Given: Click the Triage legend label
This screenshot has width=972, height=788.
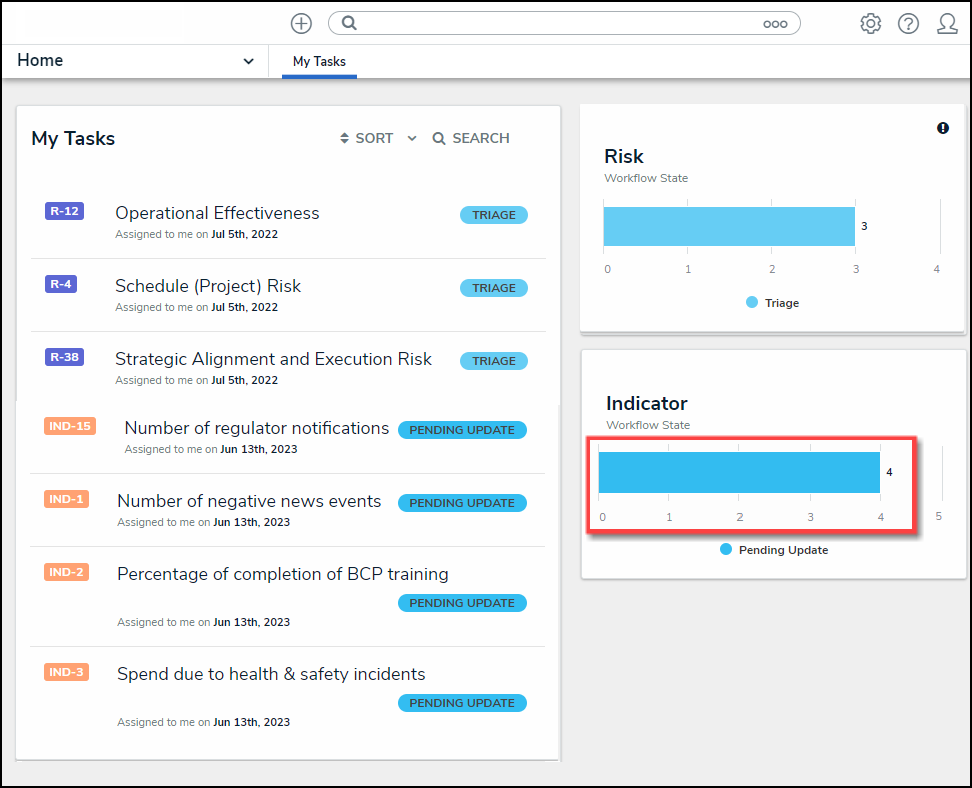Looking at the screenshot, I should (782, 303).
